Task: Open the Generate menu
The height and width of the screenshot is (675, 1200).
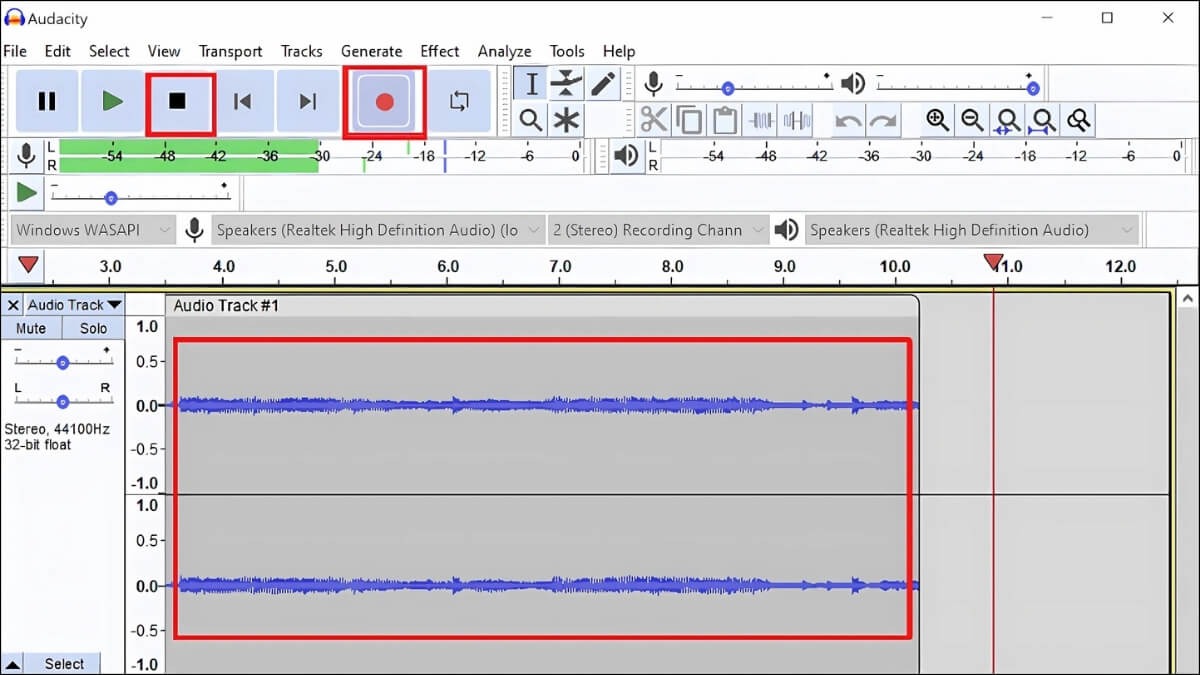Action: tap(371, 51)
